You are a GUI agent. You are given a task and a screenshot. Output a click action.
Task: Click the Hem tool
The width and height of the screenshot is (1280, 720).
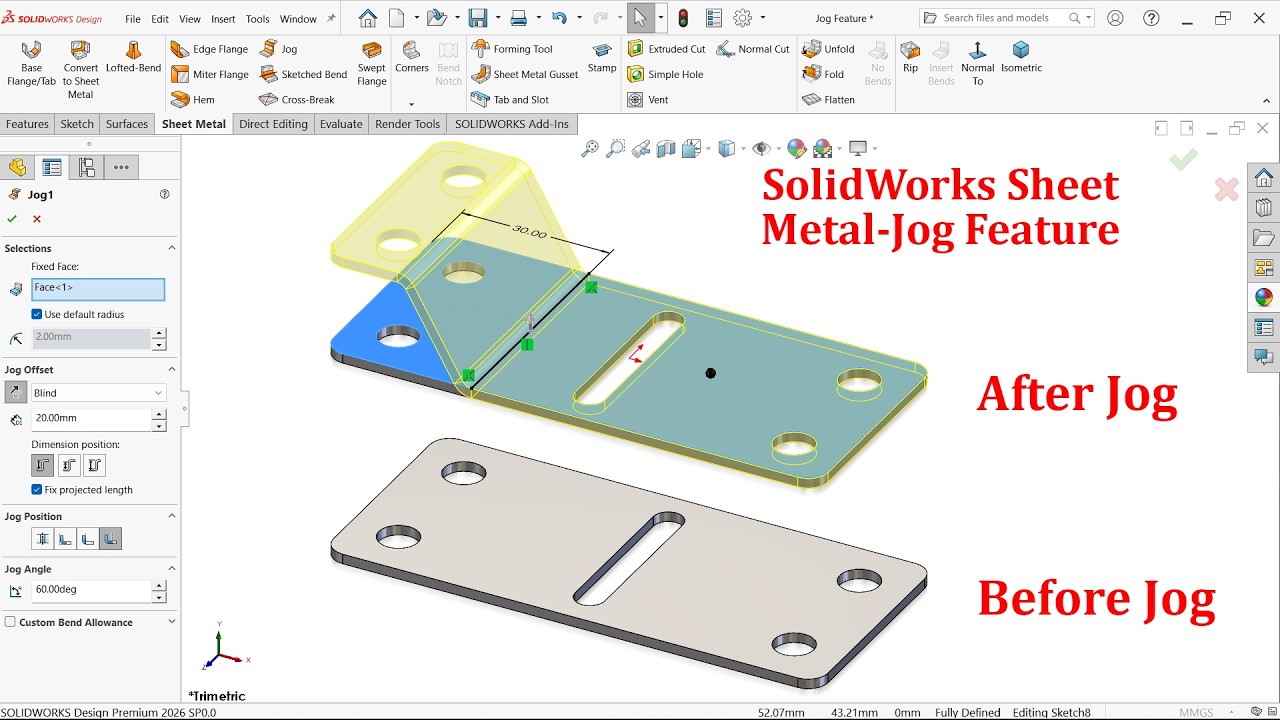(x=193, y=100)
